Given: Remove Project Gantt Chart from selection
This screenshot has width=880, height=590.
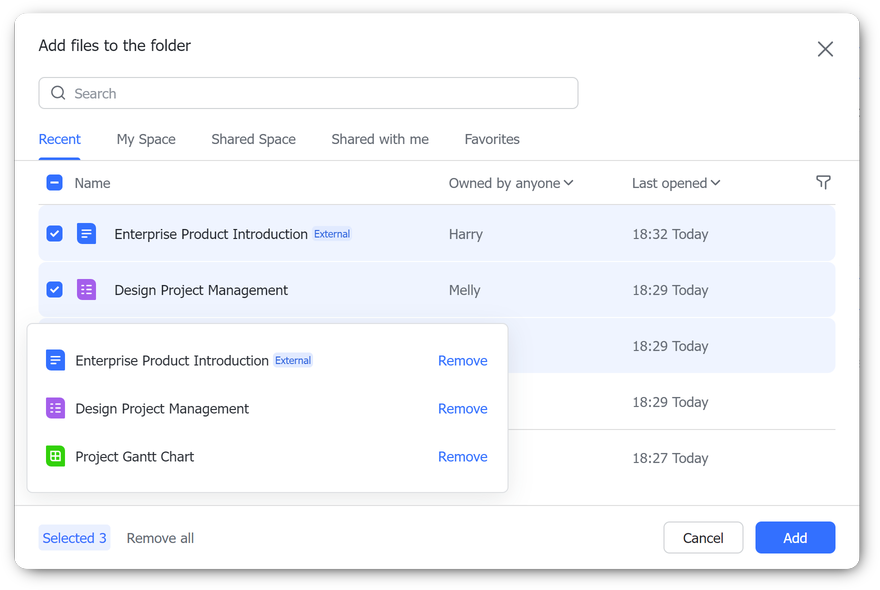Looking at the screenshot, I should pos(462,457).
